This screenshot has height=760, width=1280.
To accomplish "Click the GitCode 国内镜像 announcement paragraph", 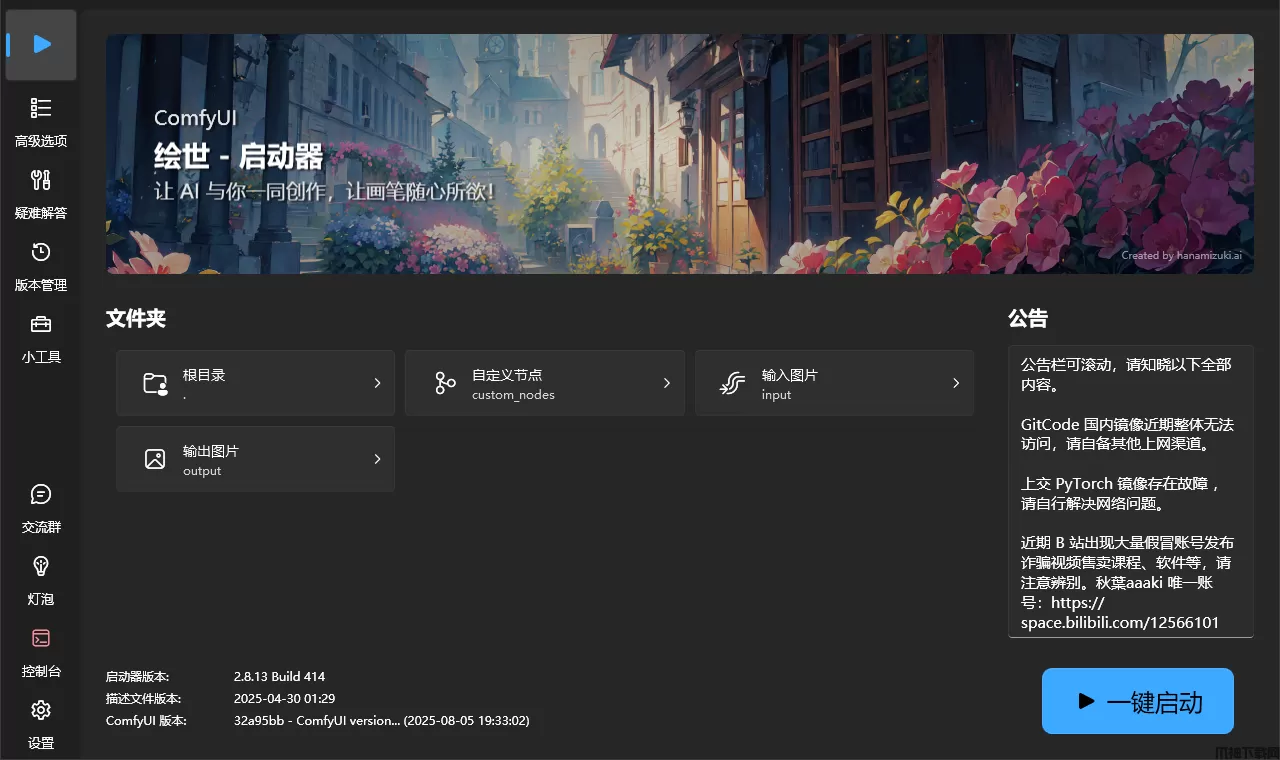I will pyautogui.click(x=1127, y=434).
